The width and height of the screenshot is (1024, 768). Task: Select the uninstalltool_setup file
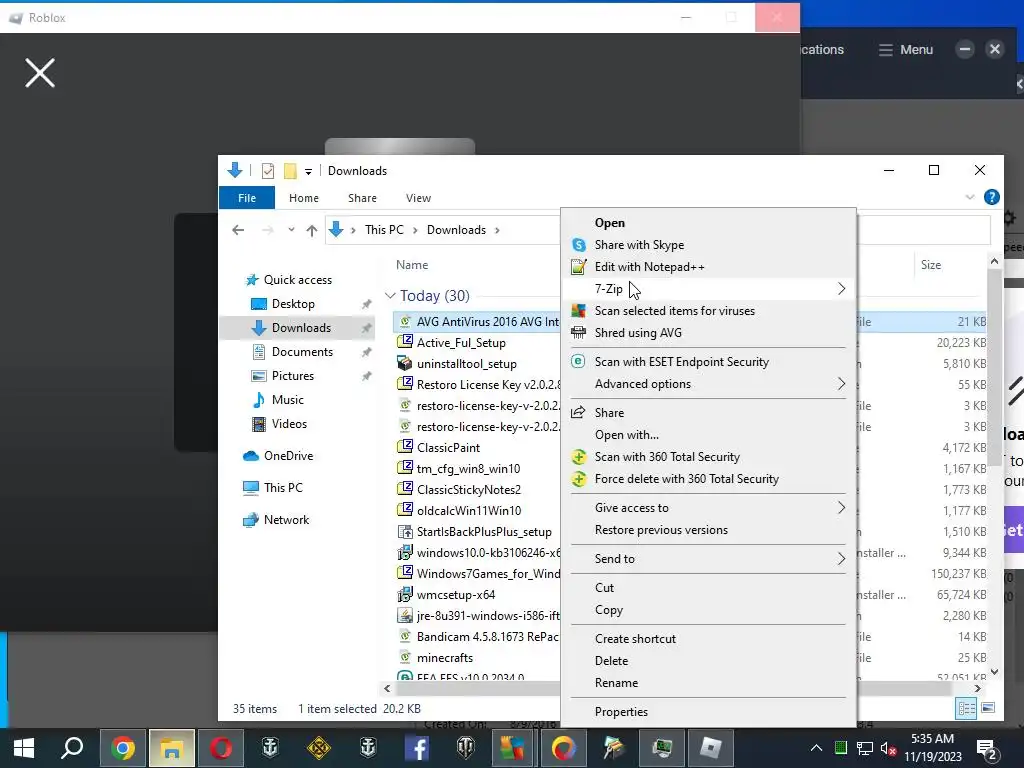(x=466, y=364)
